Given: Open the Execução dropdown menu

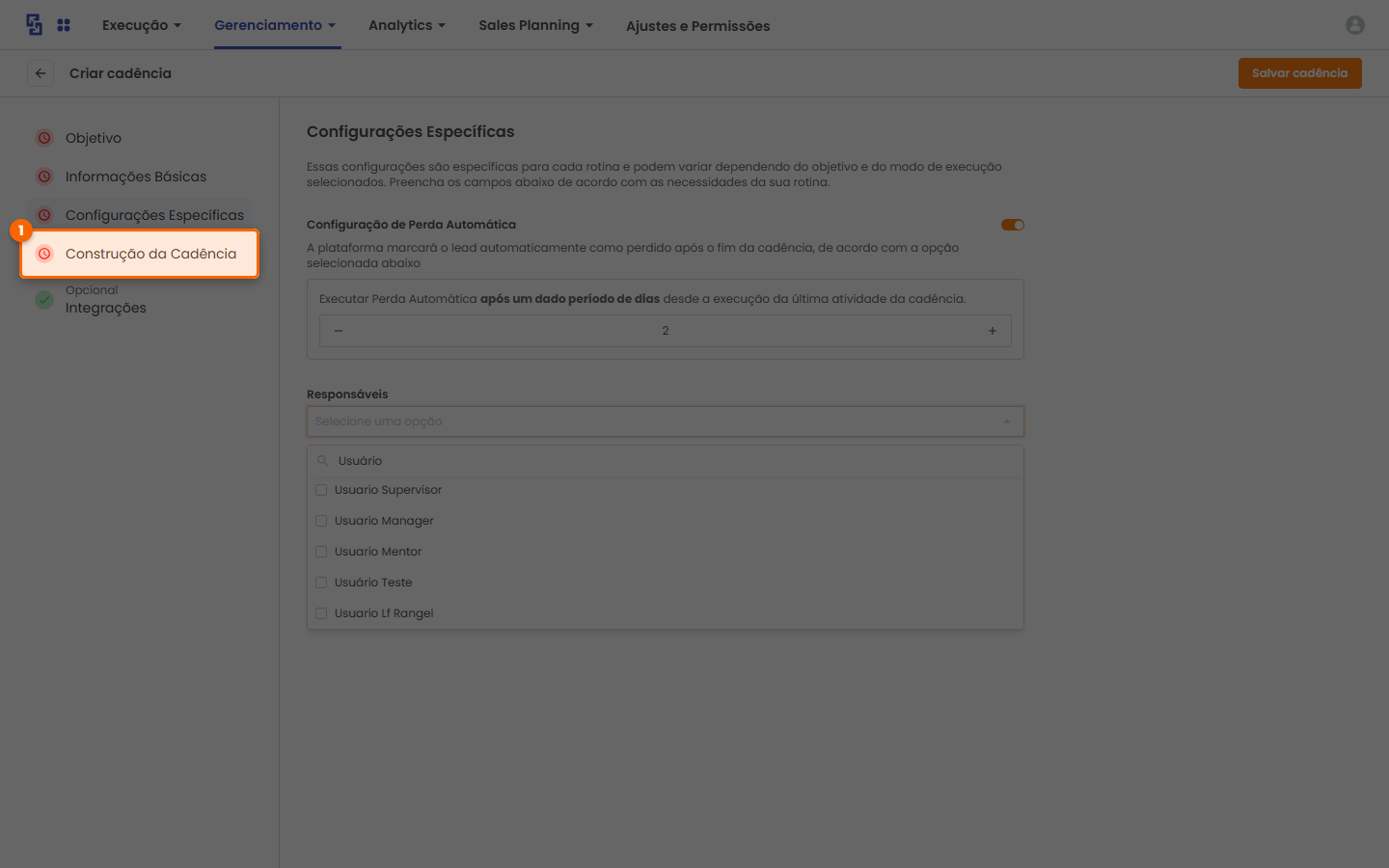Looking at the screenshot, I should coord(142,25).
